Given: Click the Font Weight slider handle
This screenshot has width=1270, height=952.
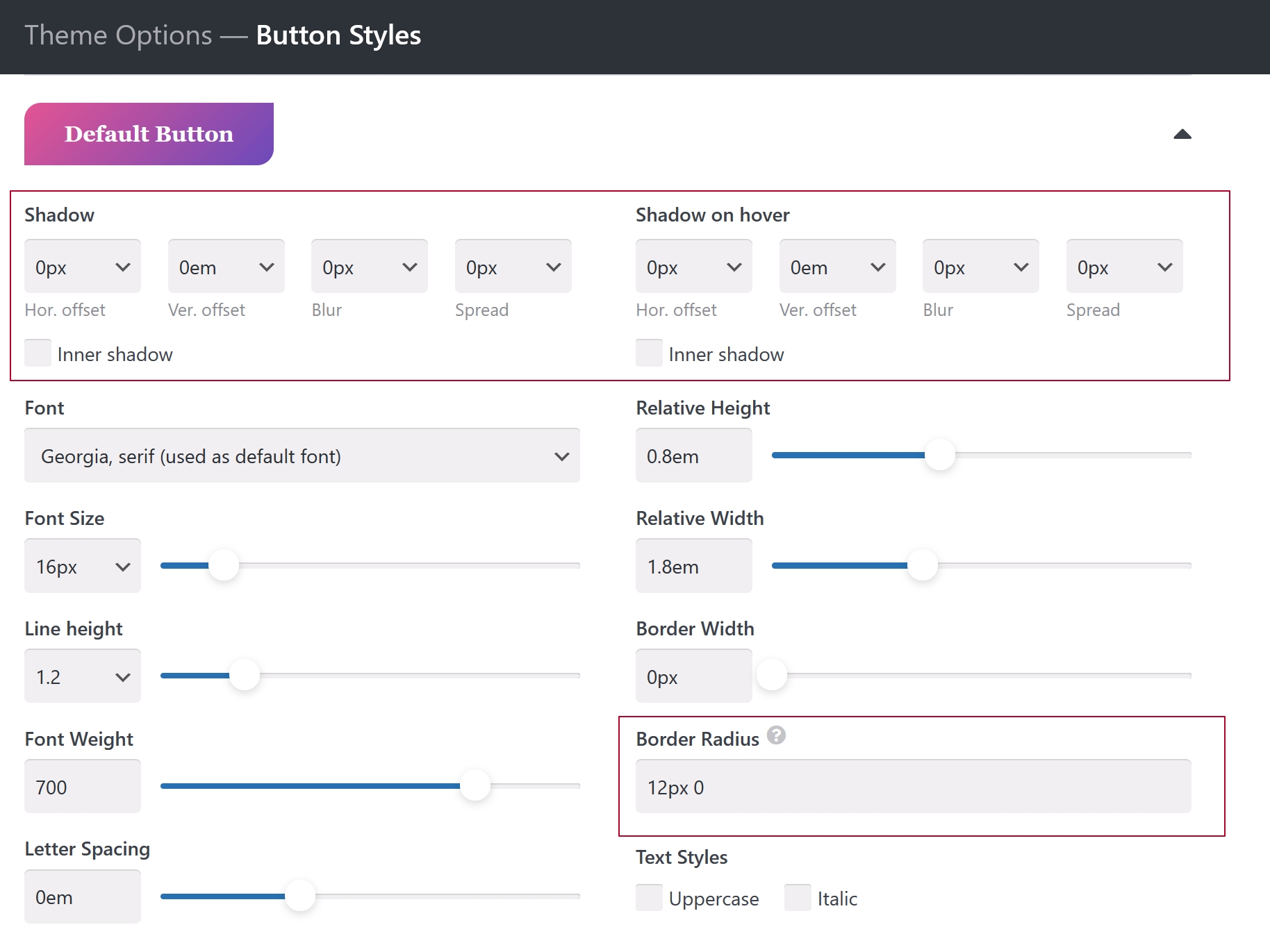Looking at the screenshot, I should [475, 786].
